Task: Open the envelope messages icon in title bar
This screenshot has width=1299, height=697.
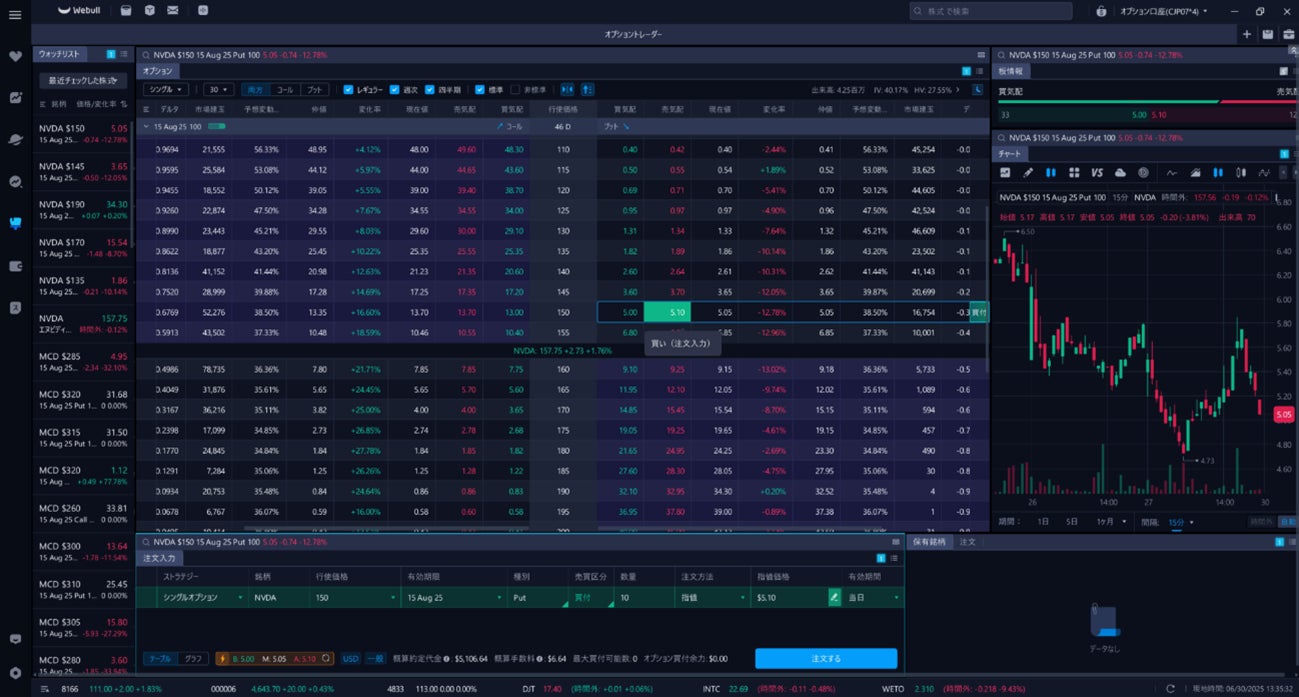Action: pyautogui.click(x=173, y=10)
